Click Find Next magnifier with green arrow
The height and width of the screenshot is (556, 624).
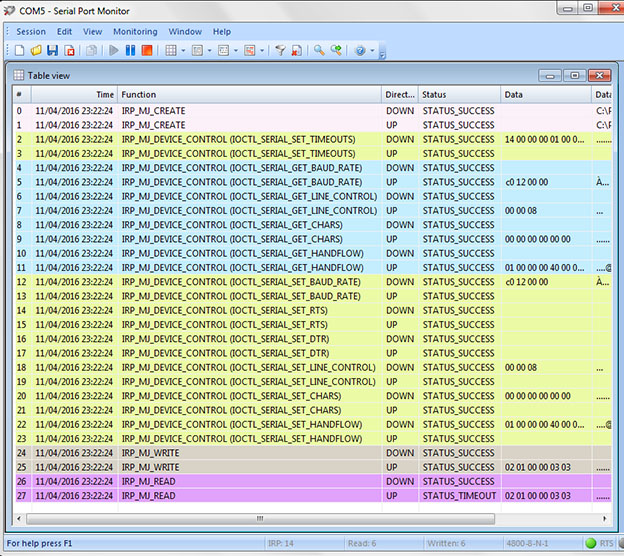coord(336,51)
